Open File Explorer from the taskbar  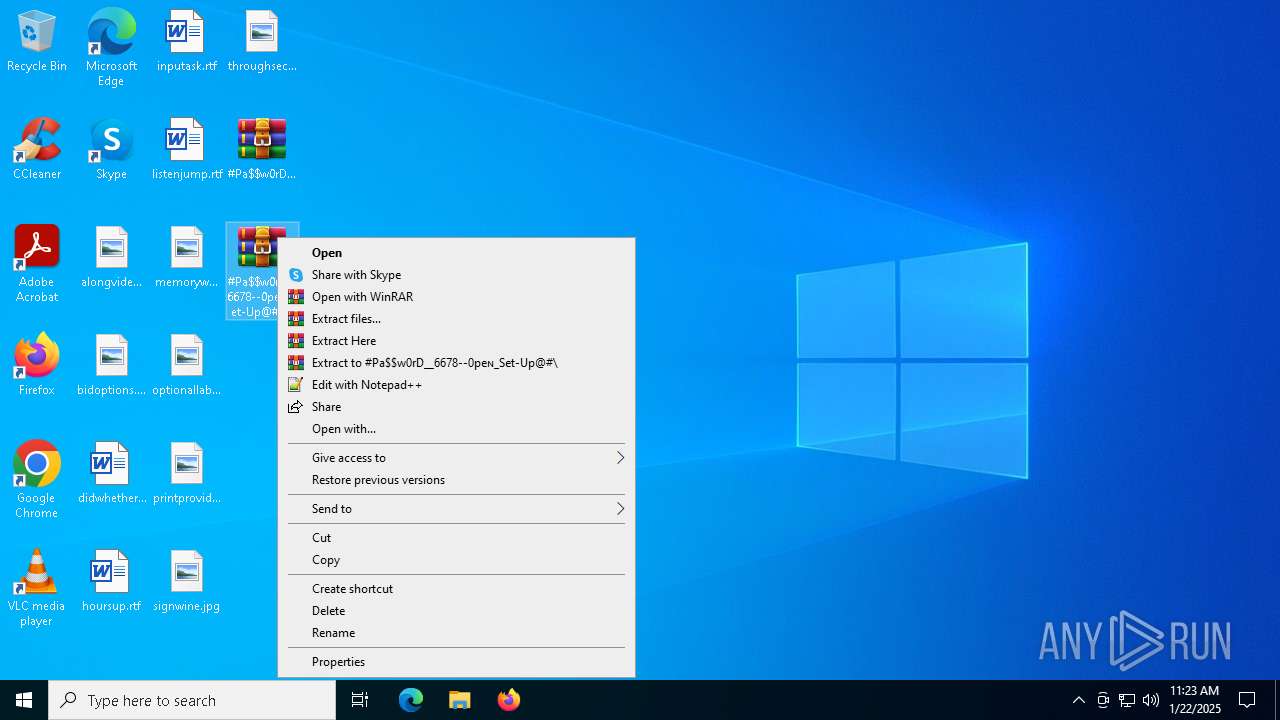[460, 700]
